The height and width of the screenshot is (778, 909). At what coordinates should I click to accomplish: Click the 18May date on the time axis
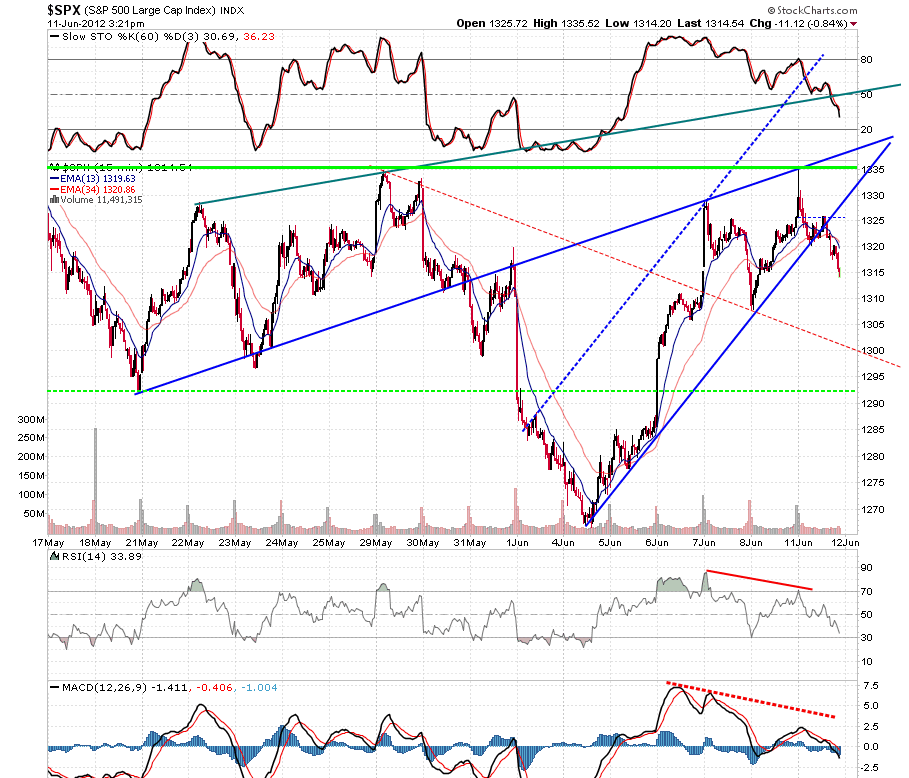(95, 543)
